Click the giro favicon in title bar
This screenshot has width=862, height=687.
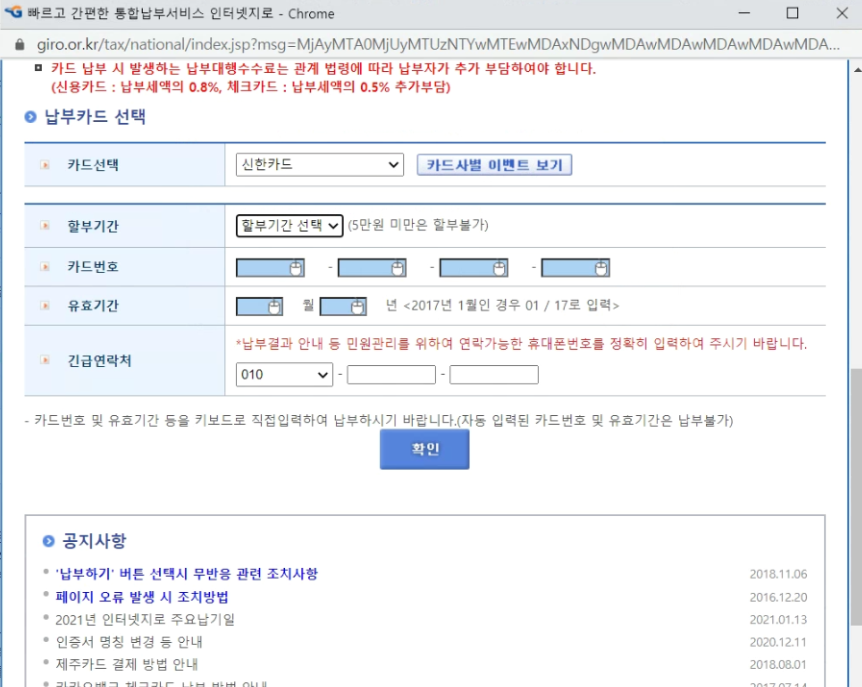[13, 12]
